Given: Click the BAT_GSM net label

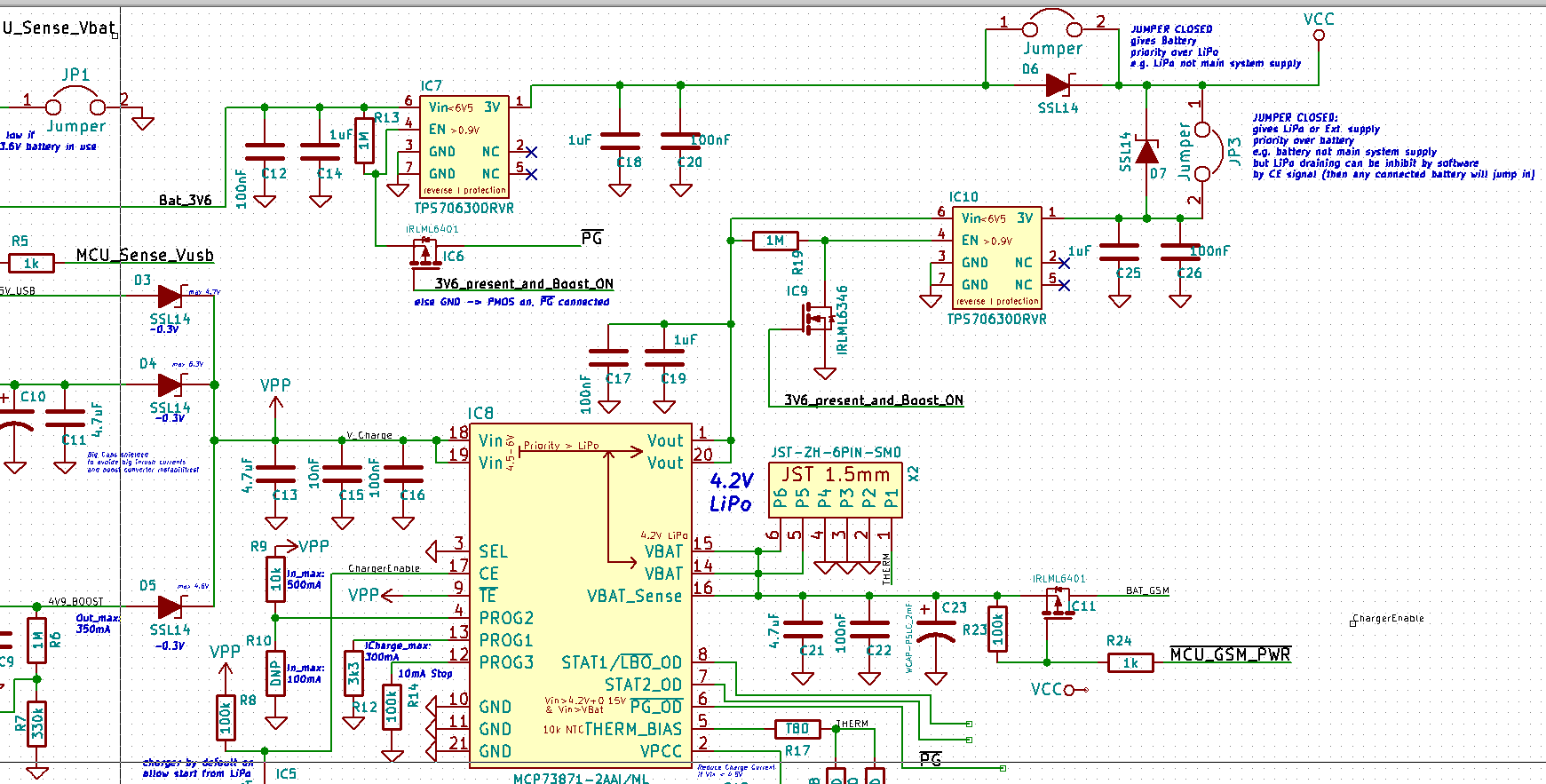Looking at the screenshot, I should click(1147, 590).
